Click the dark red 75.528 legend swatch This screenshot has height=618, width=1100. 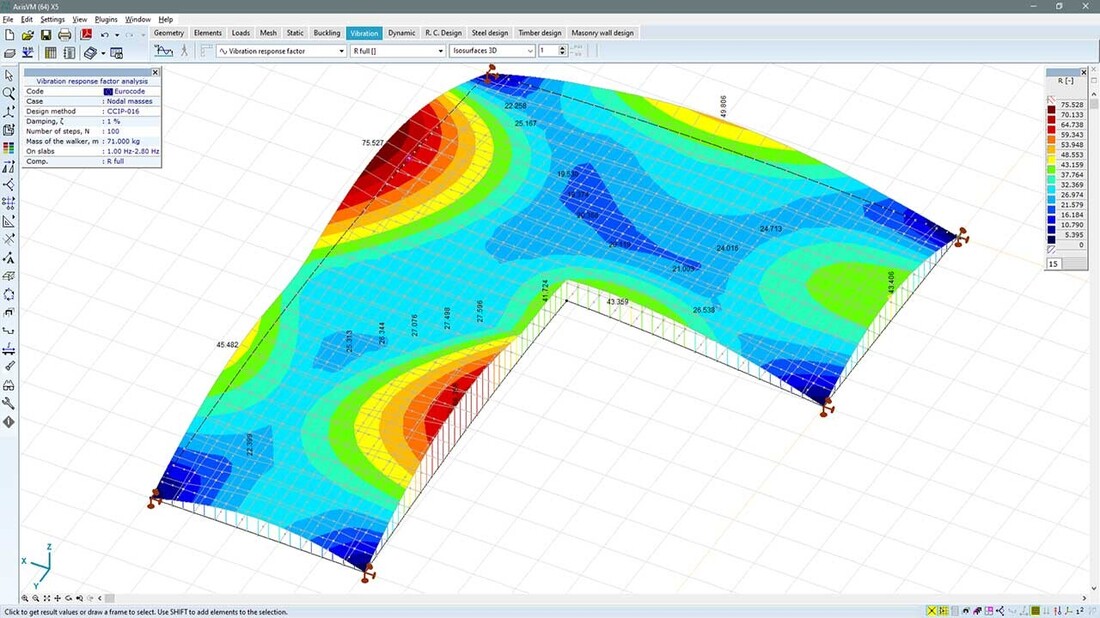[1054, 105]
